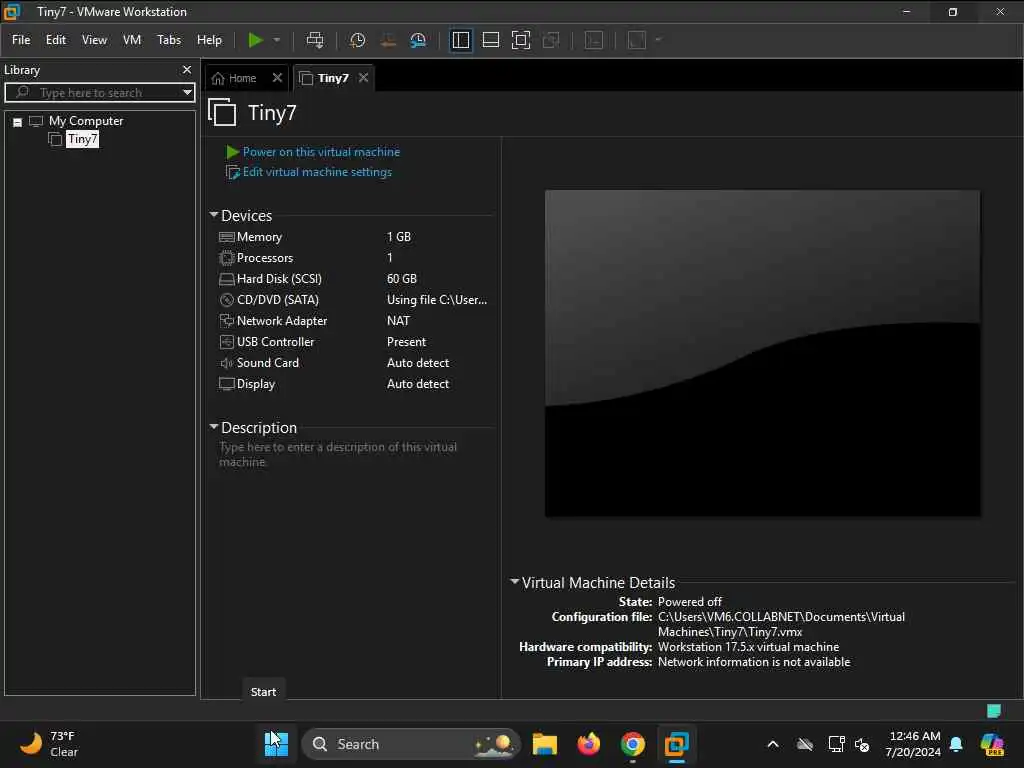Click the CD/DVD value Using file C:\User...

[437, 300]
